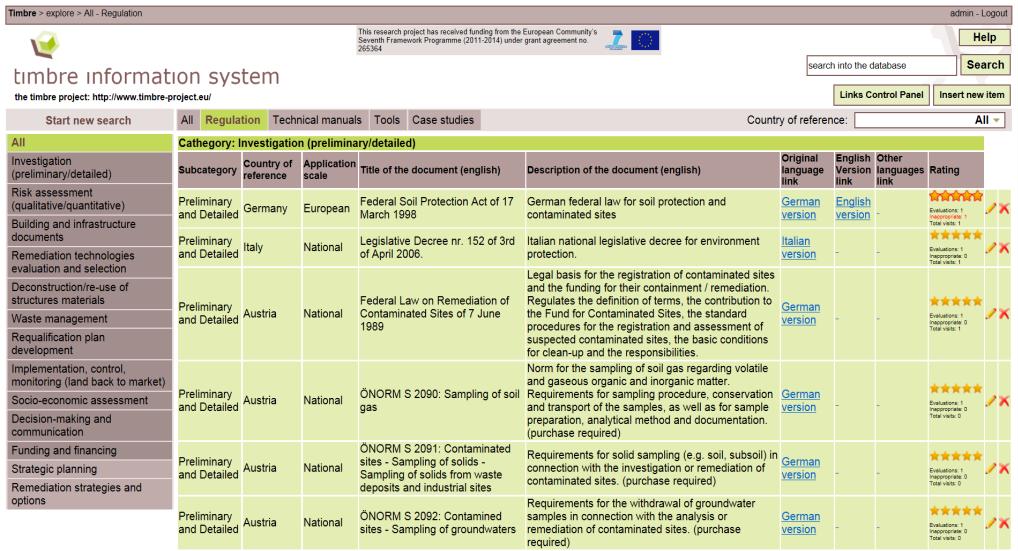Select Strategic planning category
Screen dimensions: 1018x551
coord(90,469)
